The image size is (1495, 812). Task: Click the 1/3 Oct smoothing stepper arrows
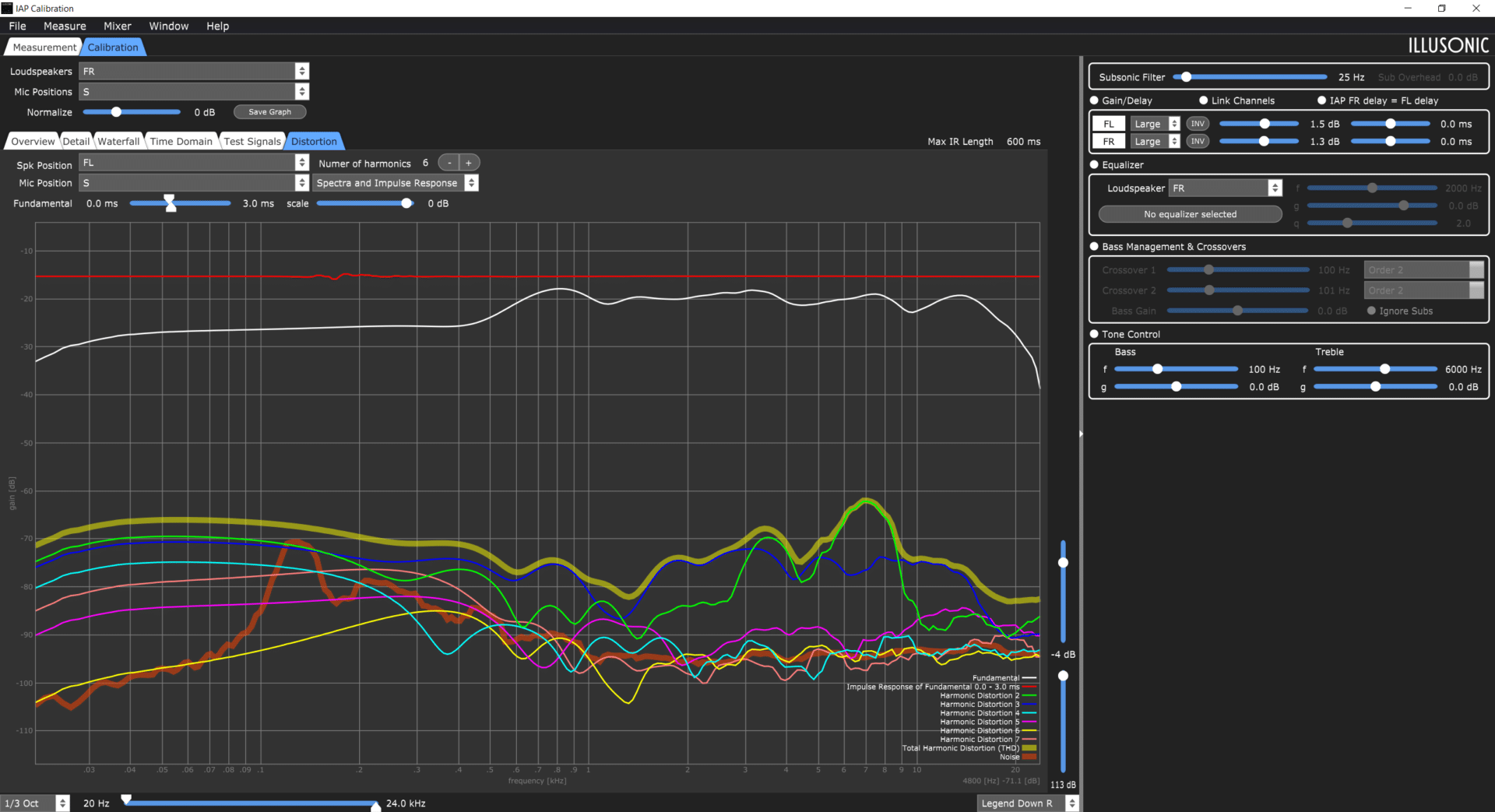pyautogui.click(x=62, y=803)
